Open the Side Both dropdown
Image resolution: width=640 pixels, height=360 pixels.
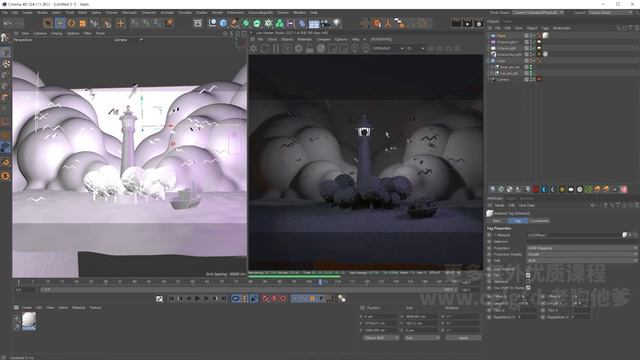pyautogui.click(x=582, y=260)
